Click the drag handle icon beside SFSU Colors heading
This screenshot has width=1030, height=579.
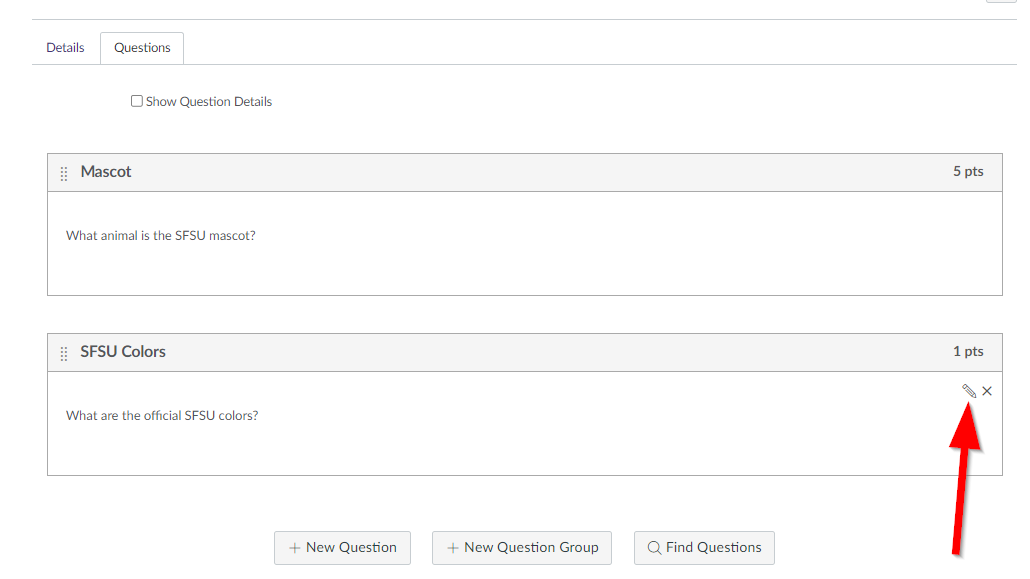point(64,352)
